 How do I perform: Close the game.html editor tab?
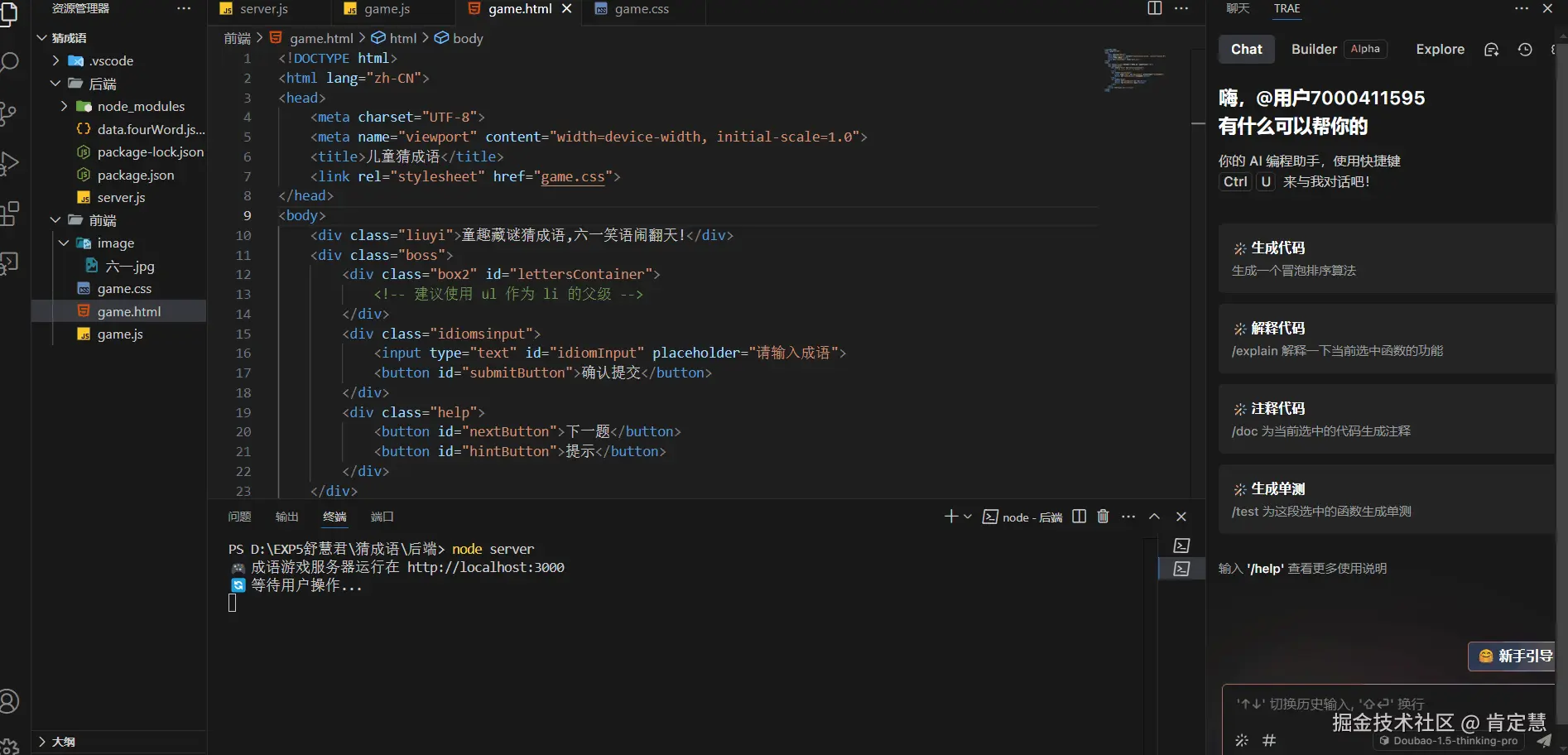(567, 8)
